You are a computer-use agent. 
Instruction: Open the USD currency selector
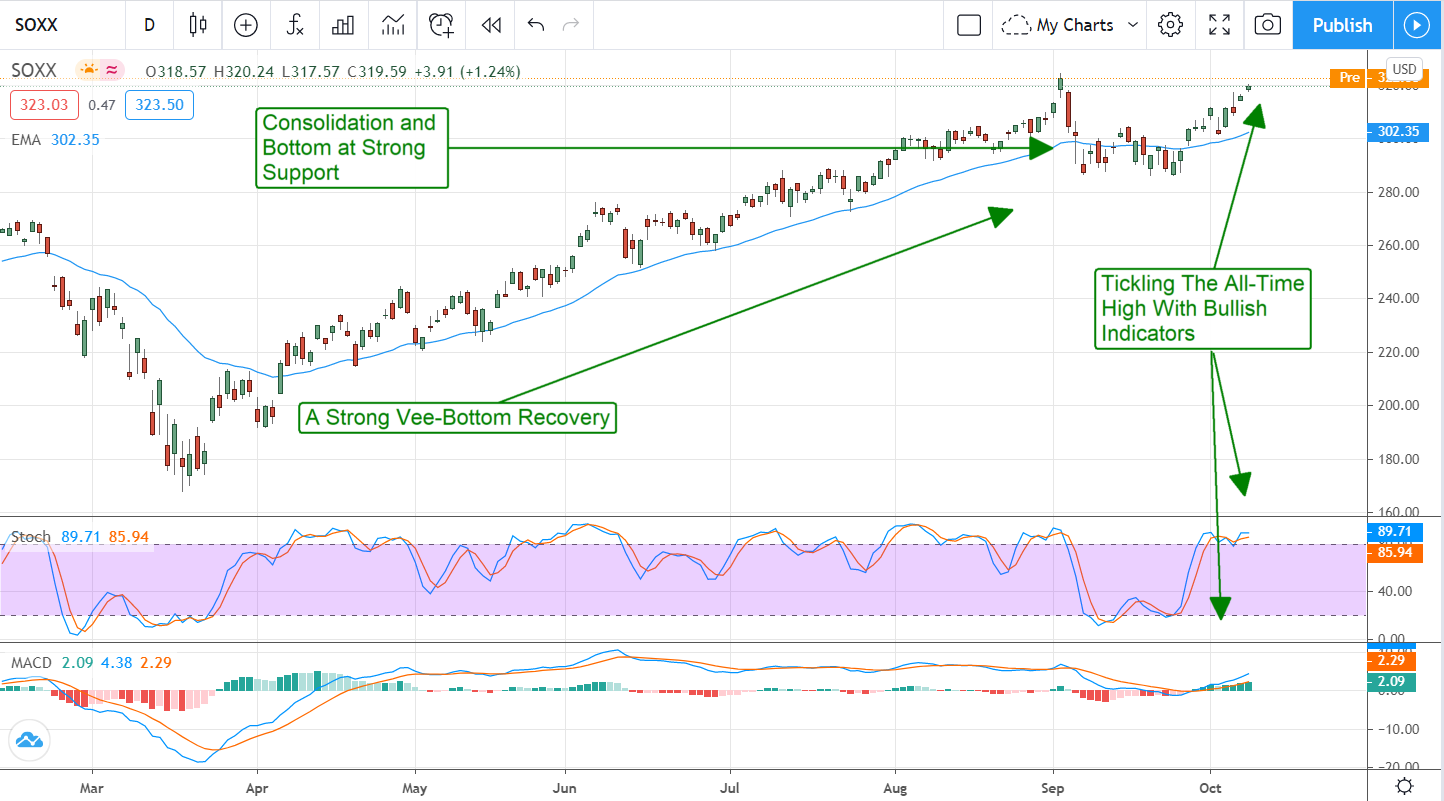click(x=1405, y=69)
